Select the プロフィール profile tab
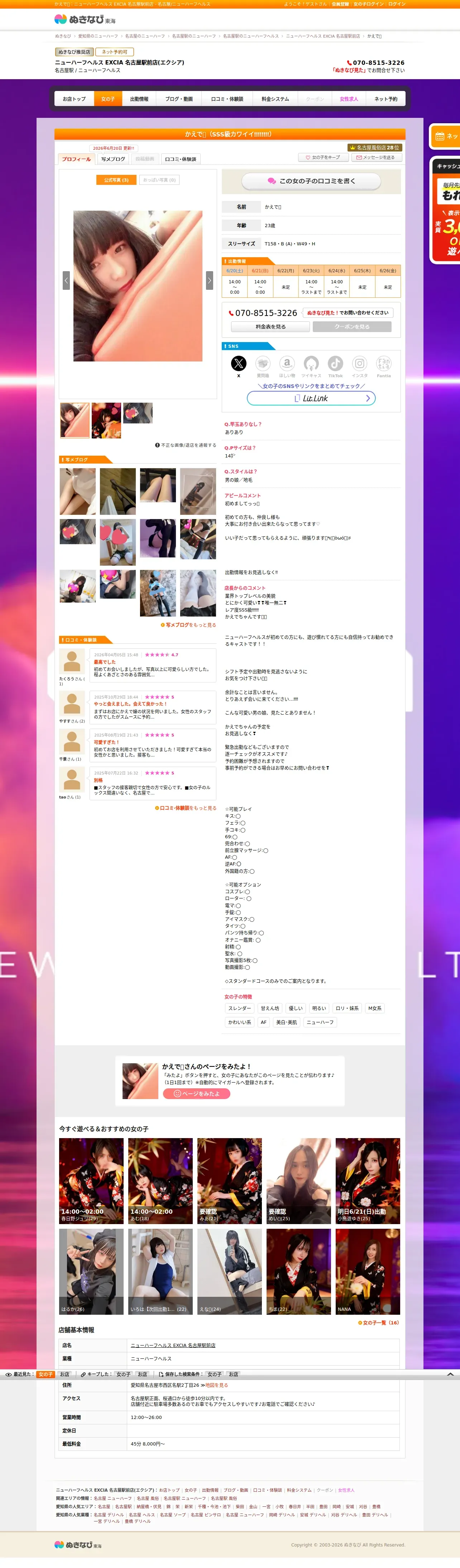Screen dimensions: 460x1568 (76, 159)
